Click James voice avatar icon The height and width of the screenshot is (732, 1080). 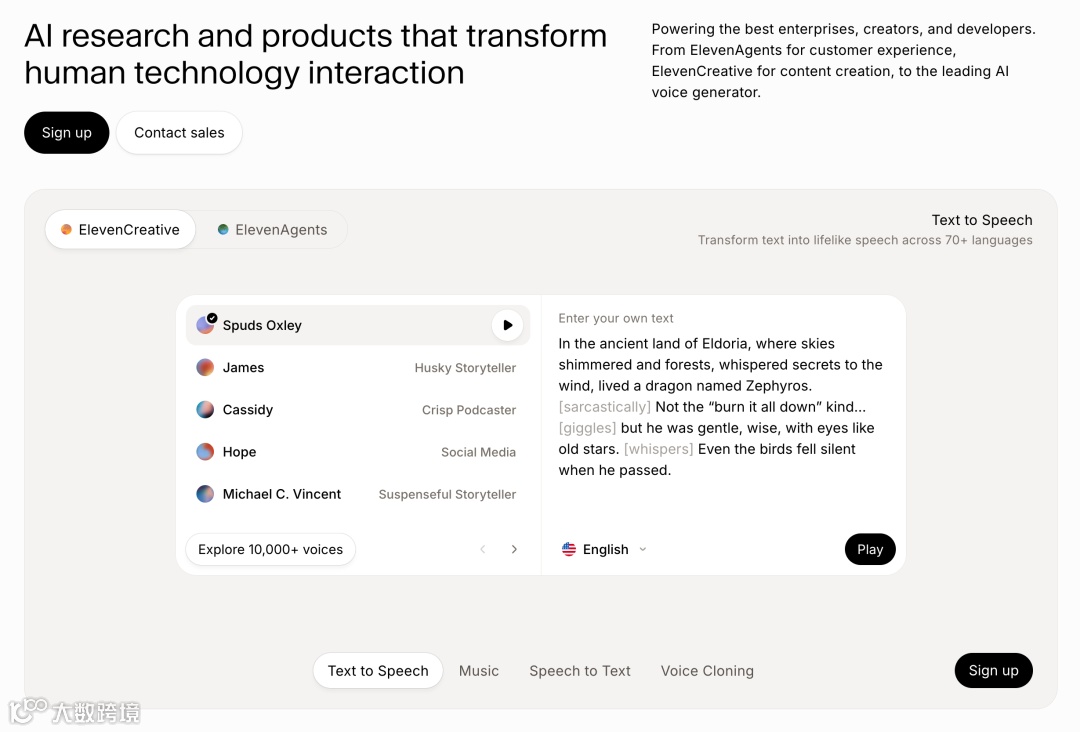point(205,367)
